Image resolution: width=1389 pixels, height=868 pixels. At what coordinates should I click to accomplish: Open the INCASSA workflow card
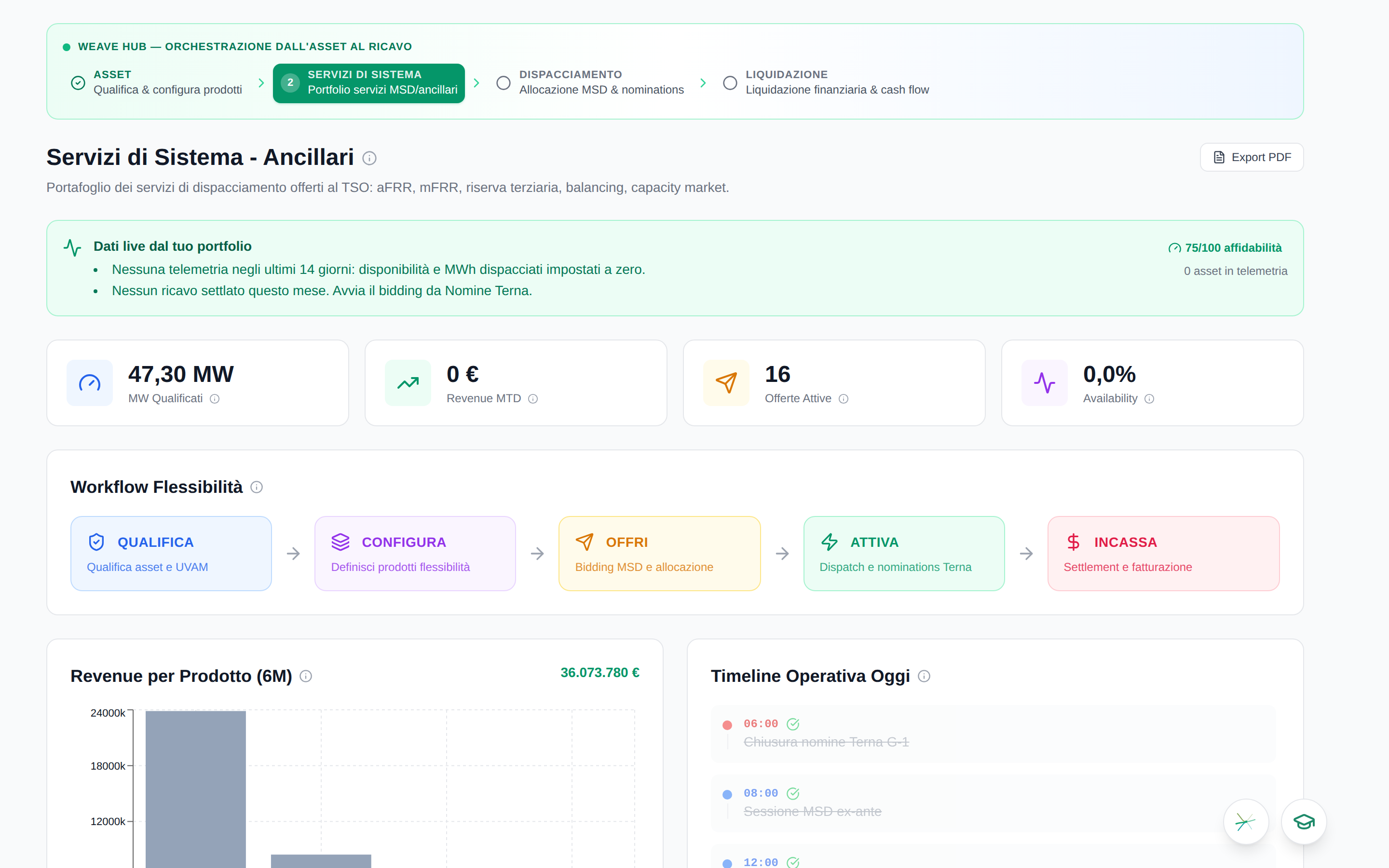[x=1163, y=554]
